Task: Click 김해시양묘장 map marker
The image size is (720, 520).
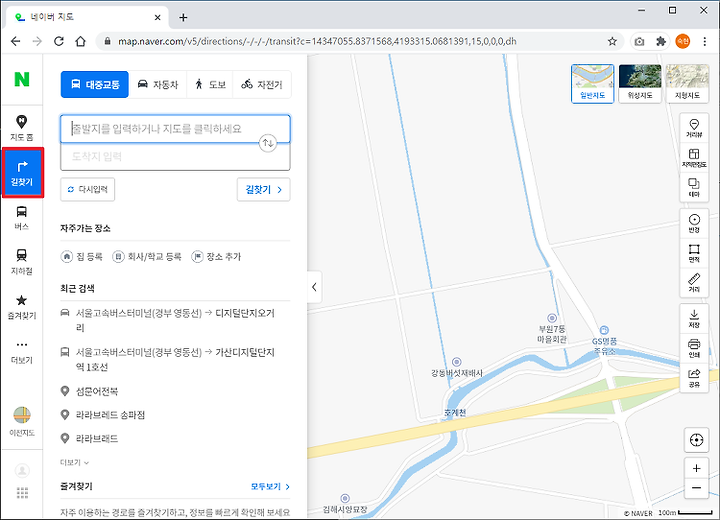Action: pos(345,498)
